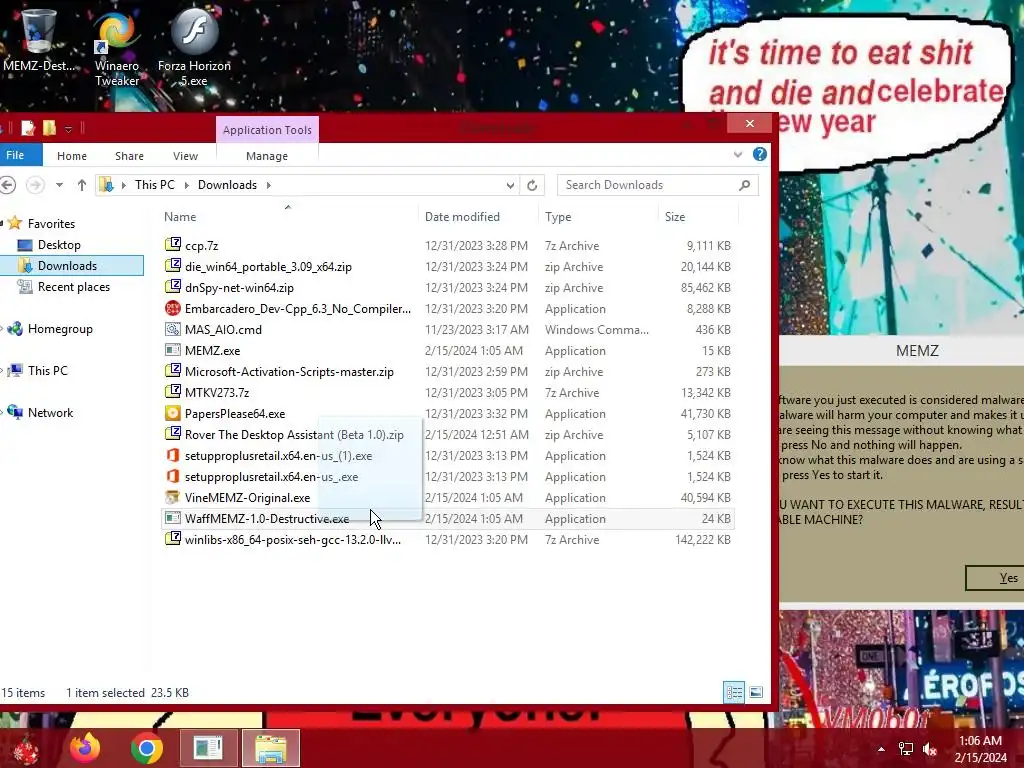The width and height of the screenshot is (1024, 768).
Task: Select Favorites in navigation pane
Action: point(51,223)
